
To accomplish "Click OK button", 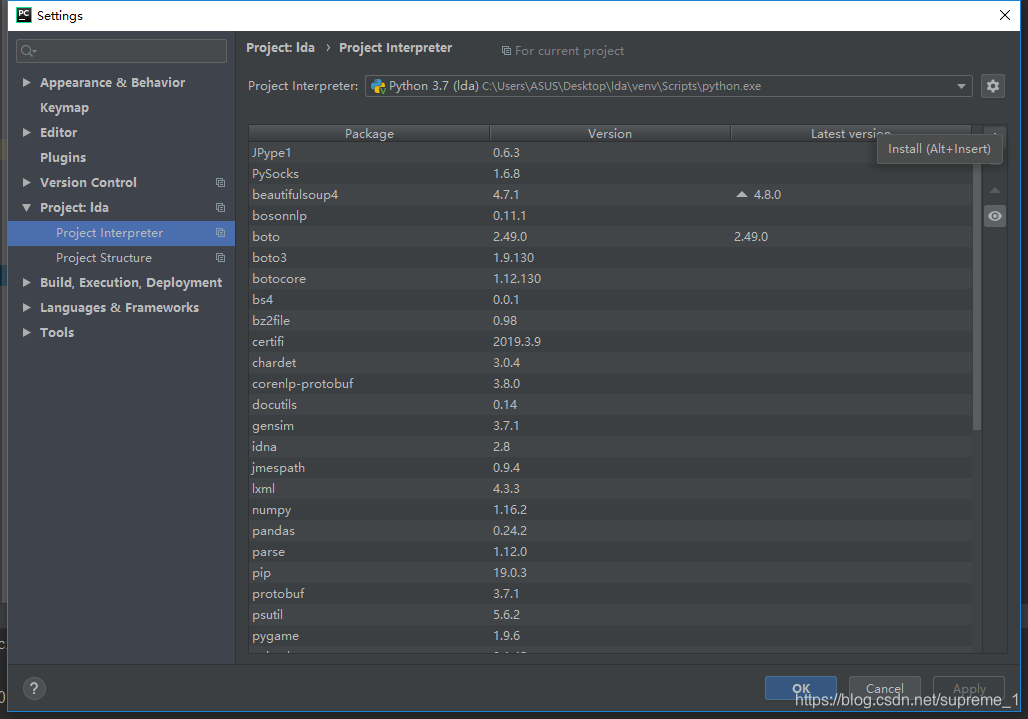I will tap(801, 688).
